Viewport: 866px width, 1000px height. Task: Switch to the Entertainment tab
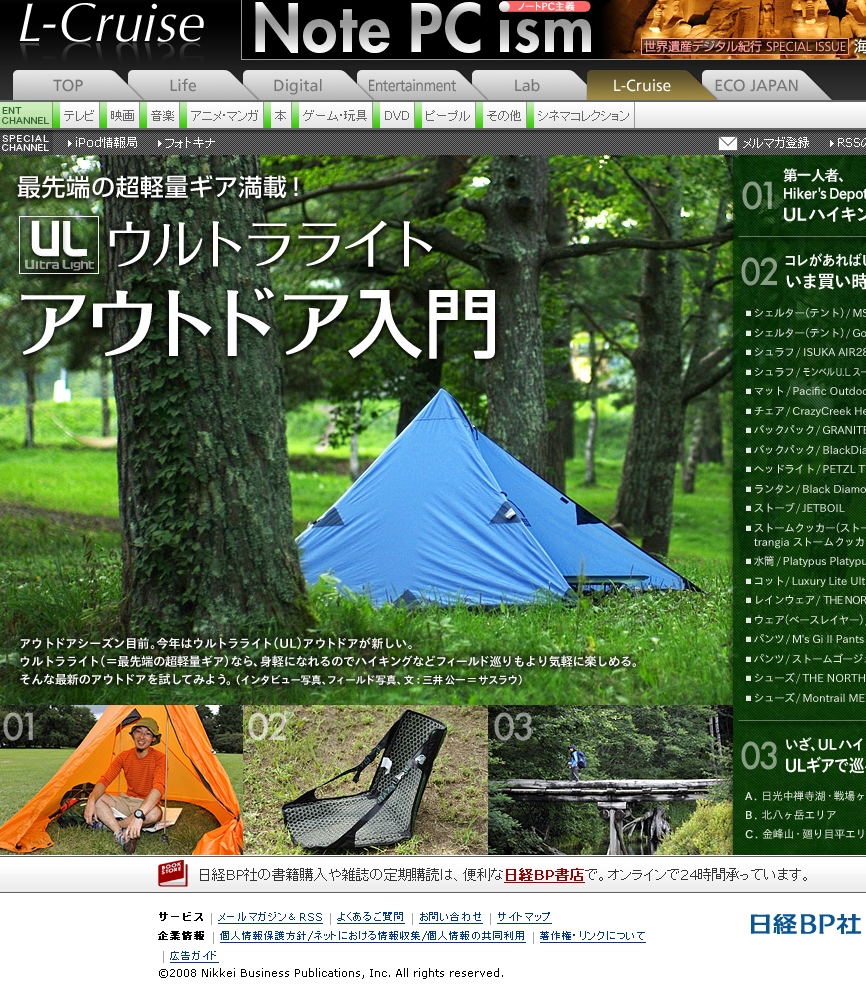(413, 85)
